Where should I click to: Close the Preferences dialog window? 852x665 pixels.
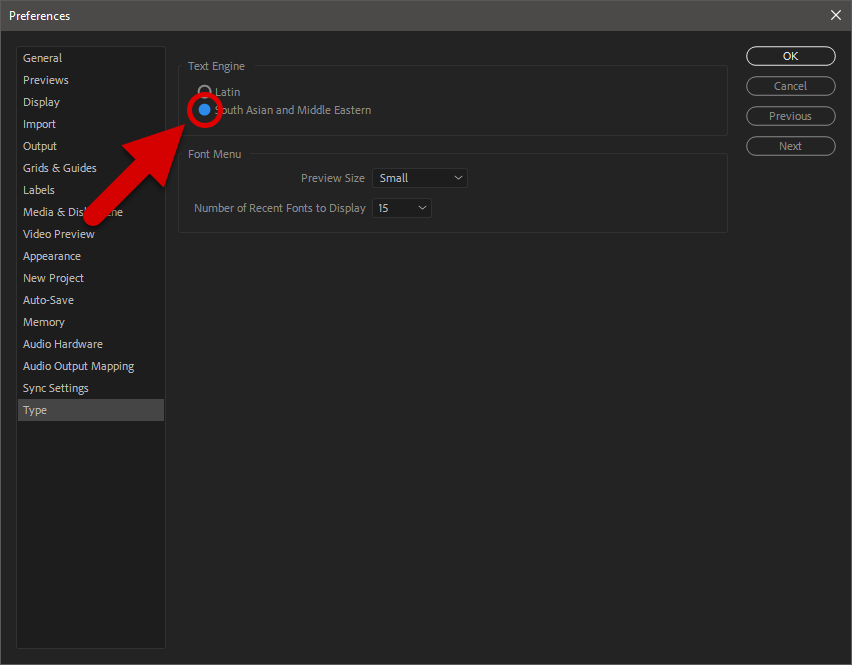coord(835,15)
